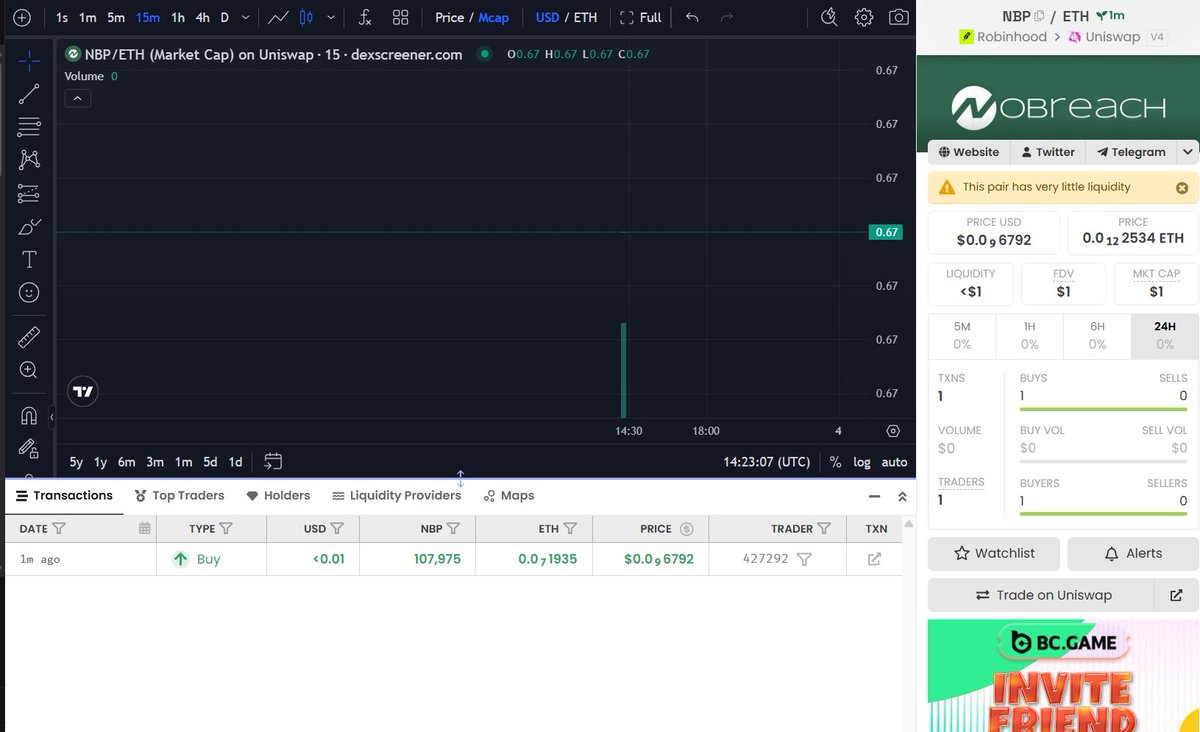
Task: Redo the chart action
Action: point(727,17)
